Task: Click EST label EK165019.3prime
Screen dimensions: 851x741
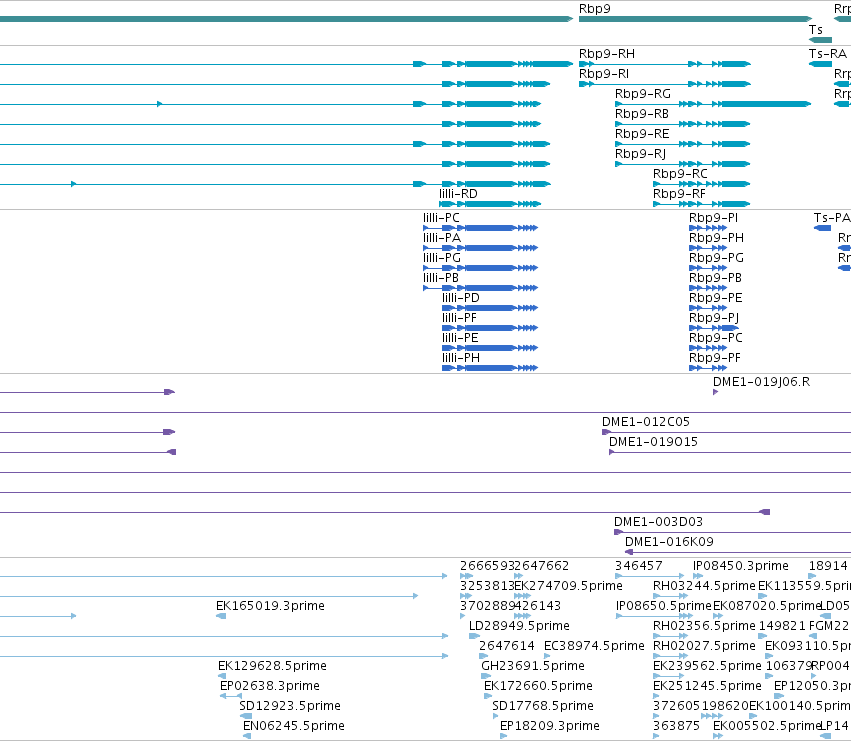Action: 270,606
